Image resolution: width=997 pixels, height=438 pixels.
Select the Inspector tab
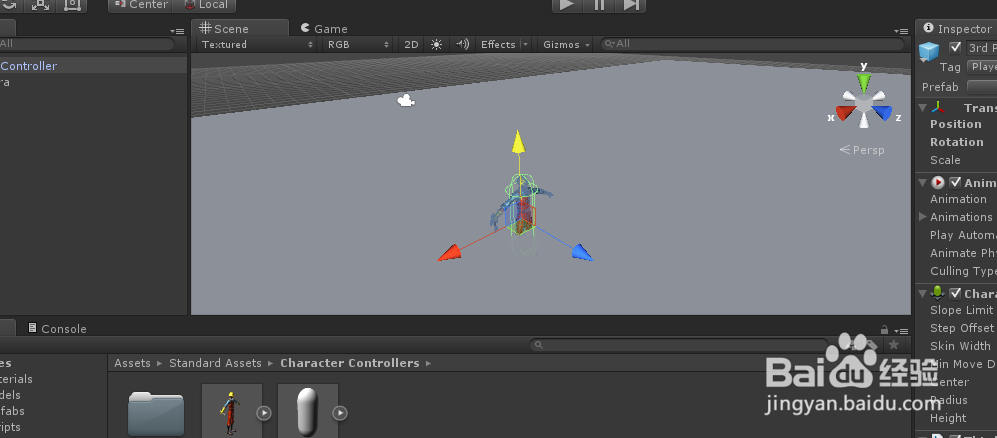click(957, 29)
